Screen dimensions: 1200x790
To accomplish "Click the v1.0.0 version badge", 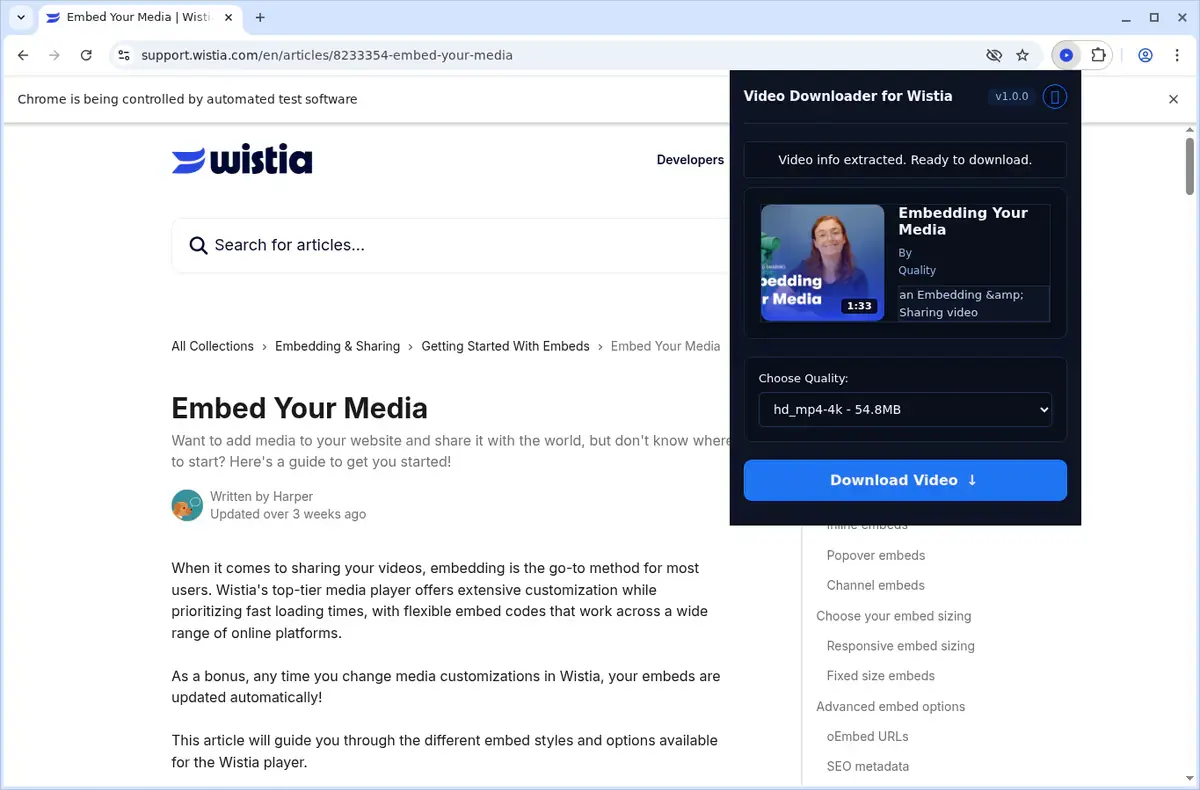I will 1011,96.
